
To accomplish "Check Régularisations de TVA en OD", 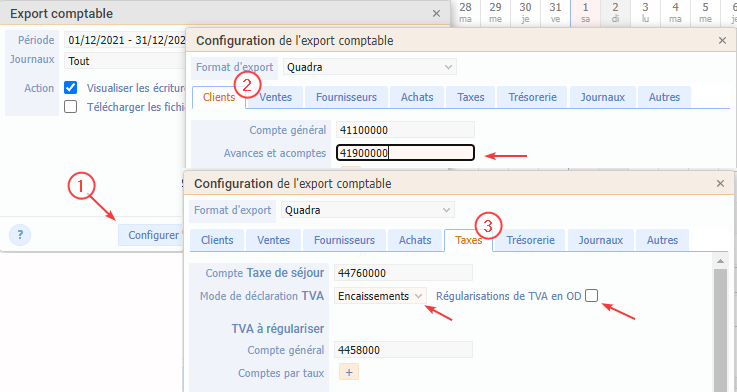I will coord(591,296).
